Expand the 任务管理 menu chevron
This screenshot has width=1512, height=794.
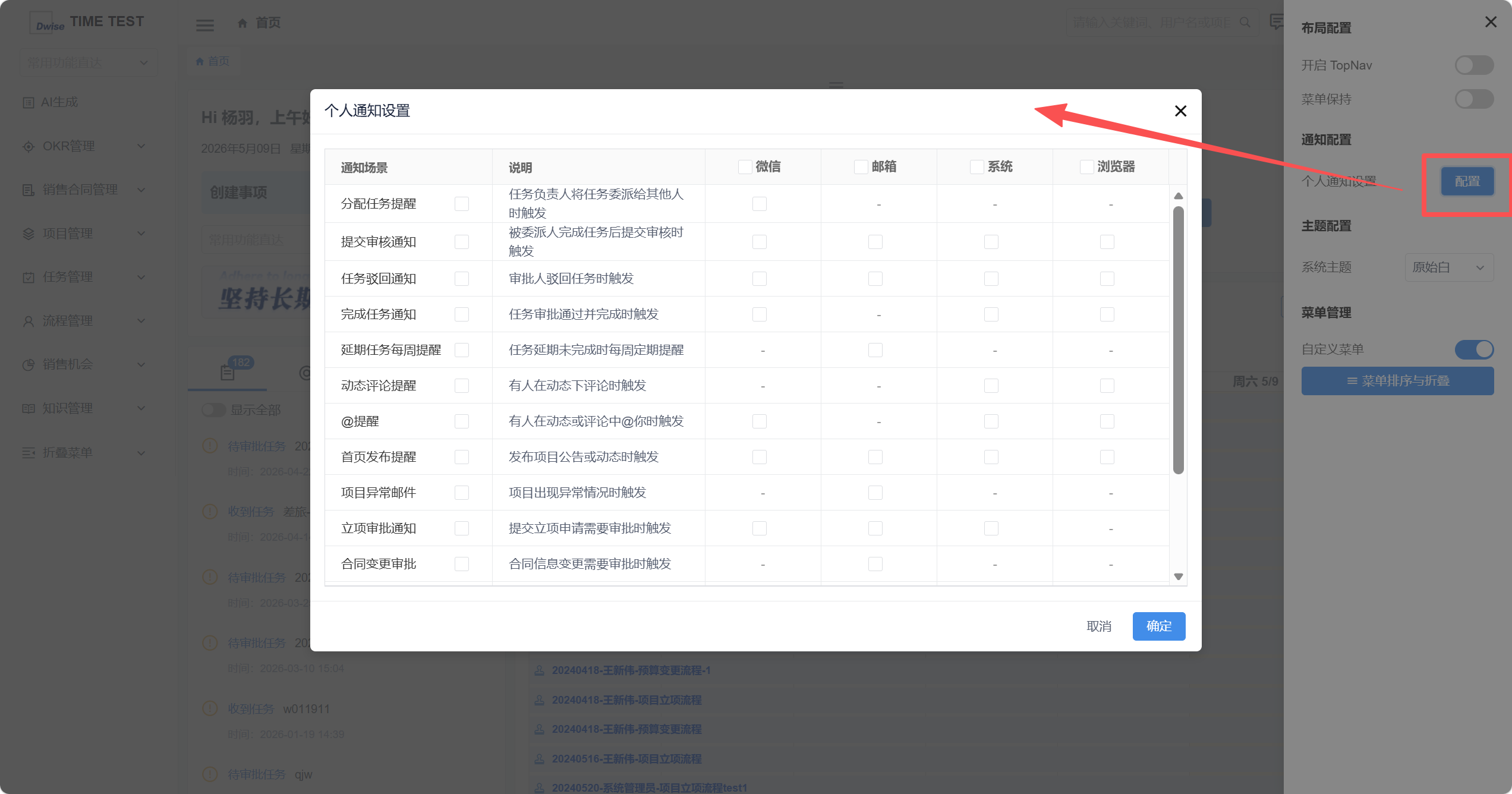141,277
